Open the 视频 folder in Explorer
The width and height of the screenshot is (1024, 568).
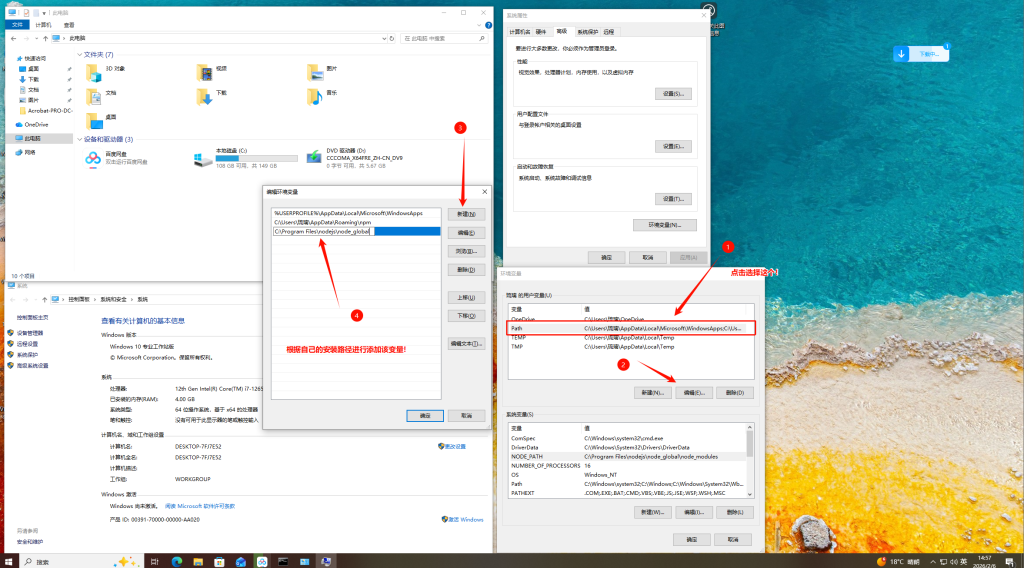pos(212,71)
